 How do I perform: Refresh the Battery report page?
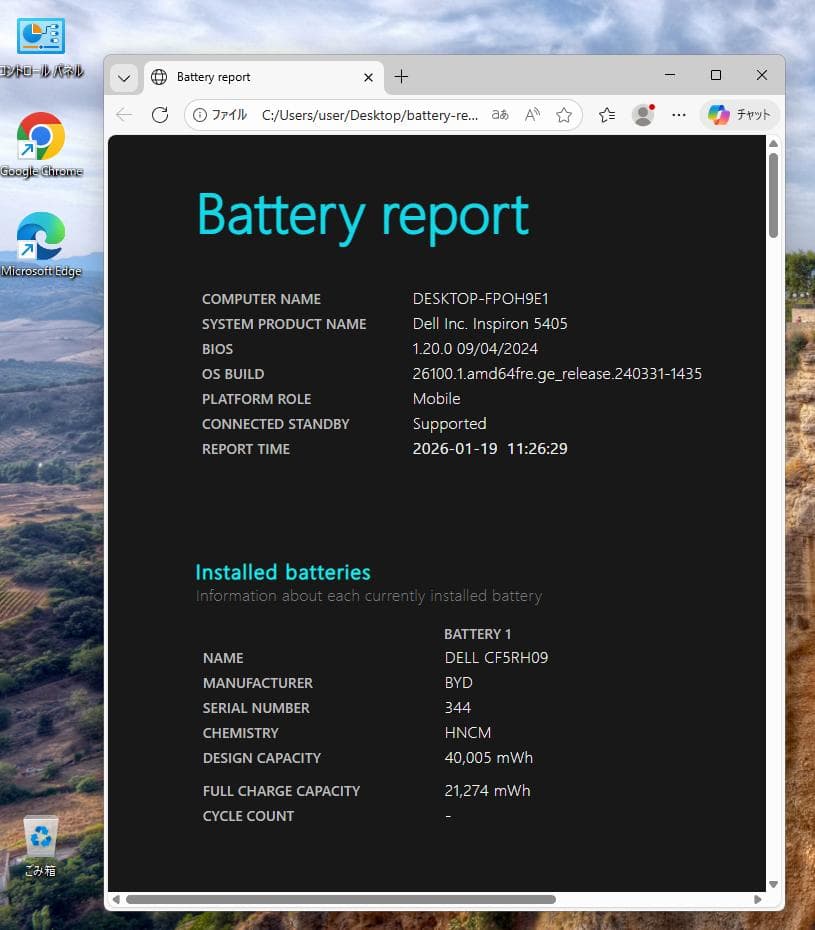pyautogui.click(x=160, y=115)
